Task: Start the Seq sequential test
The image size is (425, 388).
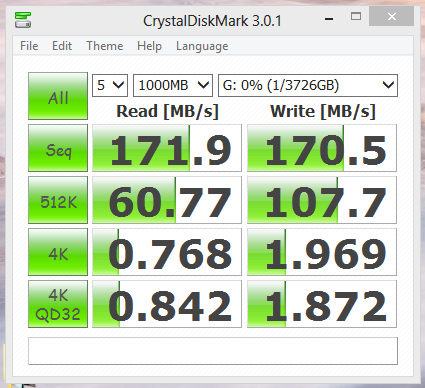Action: click(x=58, y=148)
